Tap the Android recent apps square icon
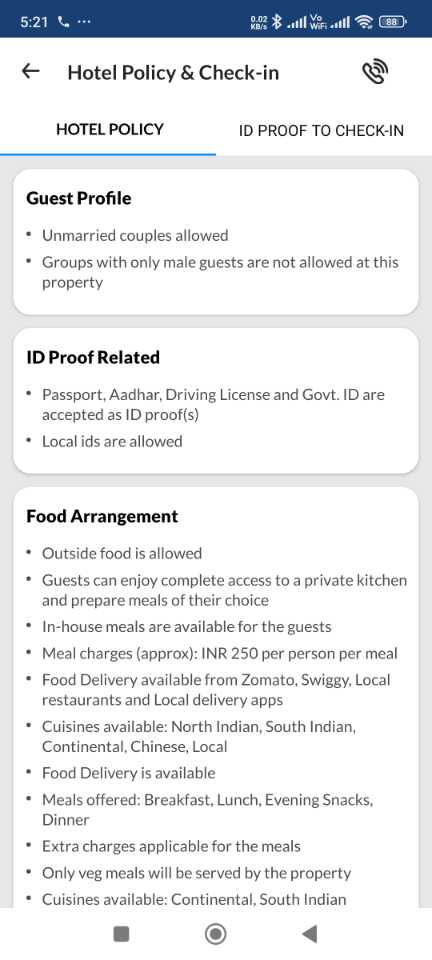 pyautogui.click(x=121, y=934)
